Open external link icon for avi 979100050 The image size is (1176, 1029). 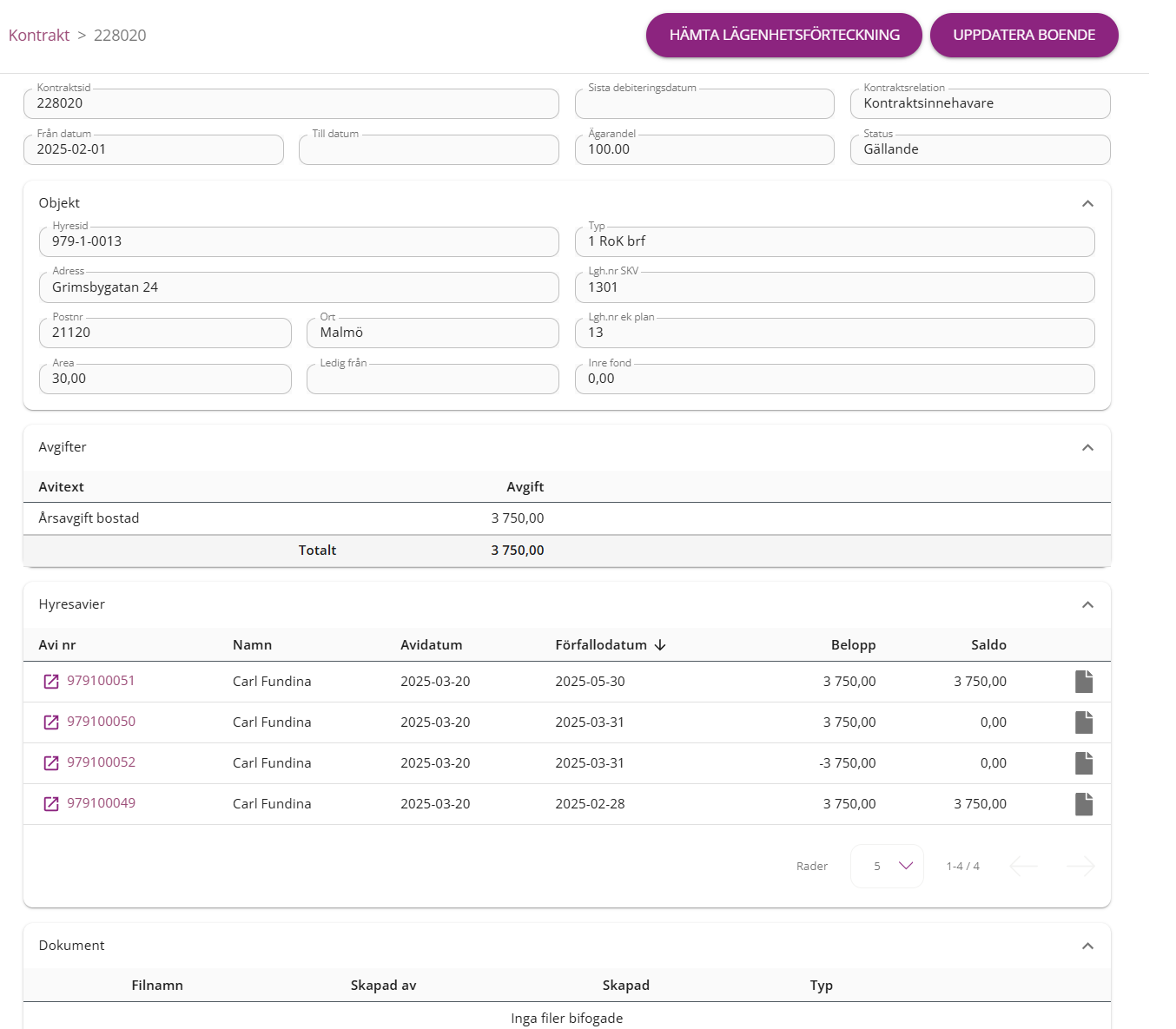(51, 722)
